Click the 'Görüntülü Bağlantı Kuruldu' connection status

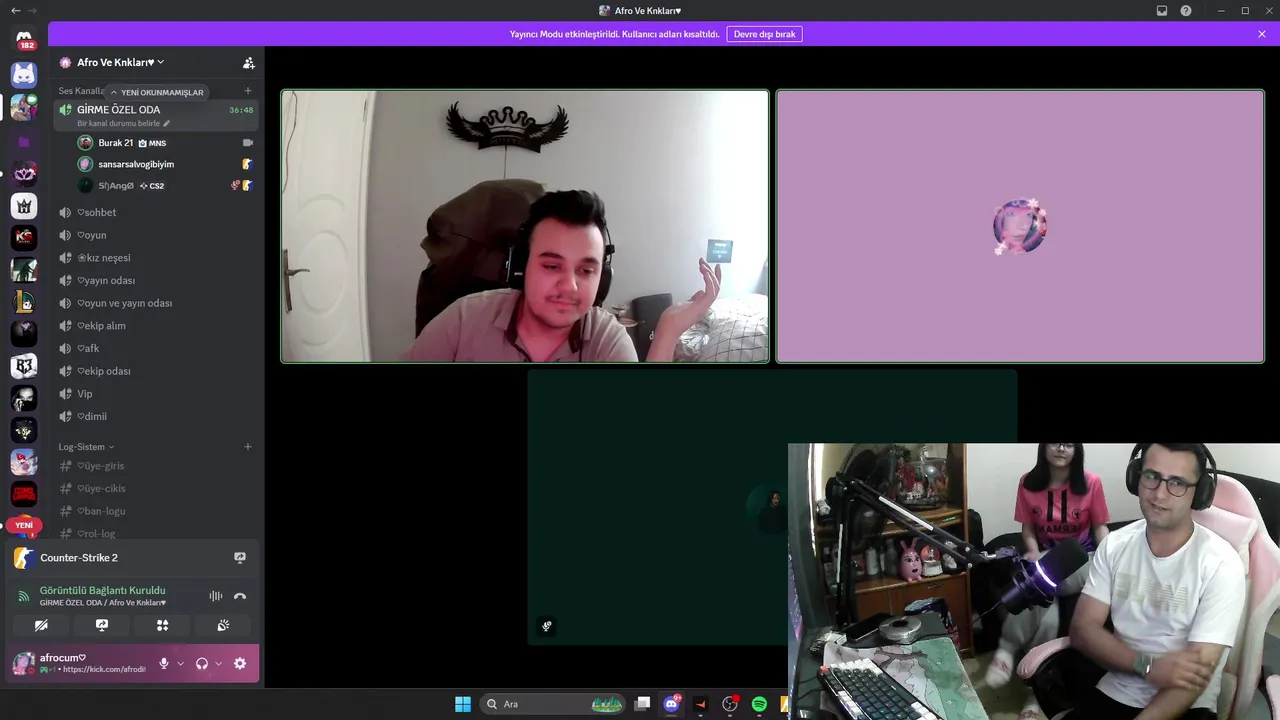(102, 590)
